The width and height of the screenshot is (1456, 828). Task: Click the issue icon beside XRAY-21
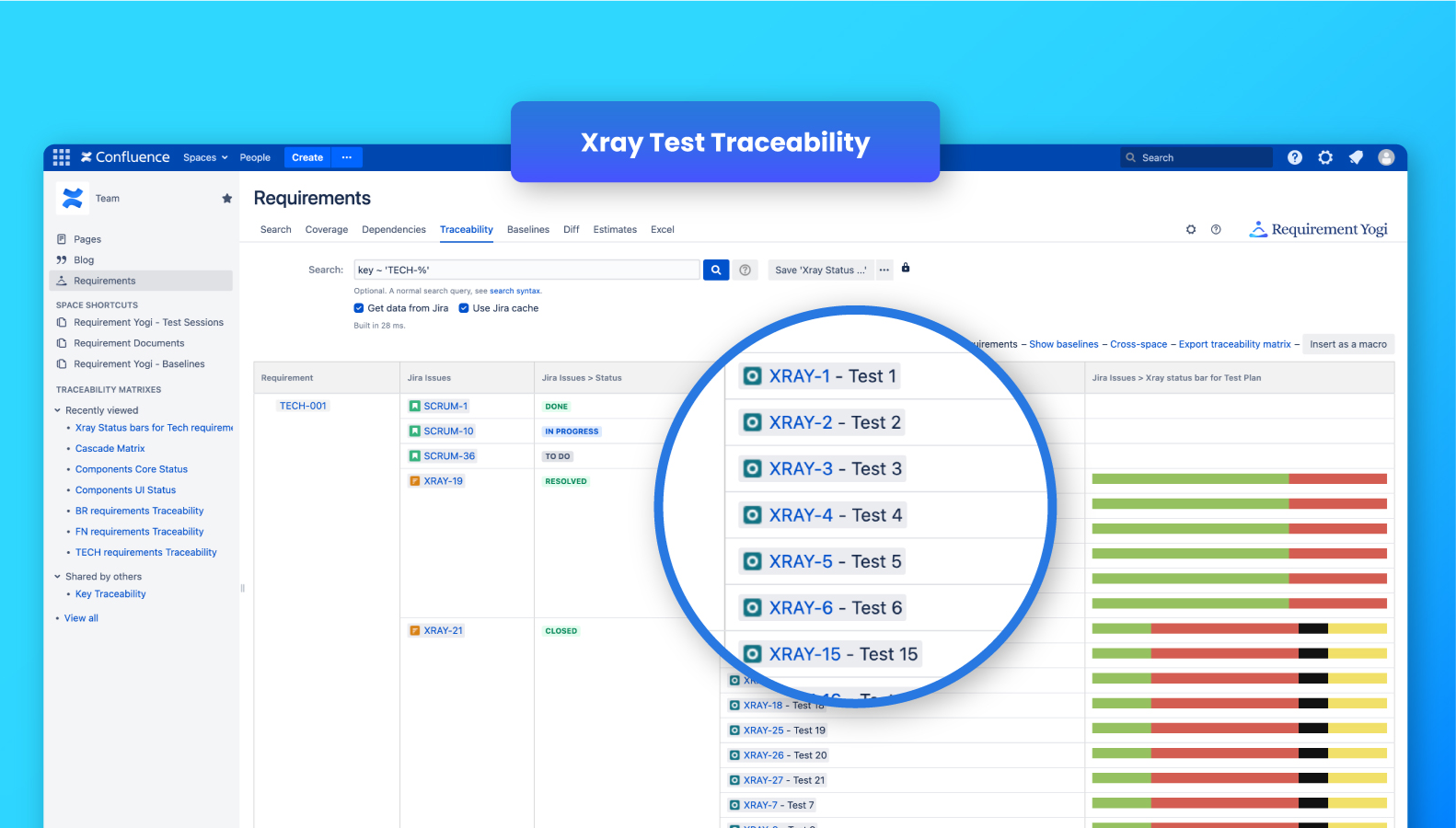[x=415, y=631]
